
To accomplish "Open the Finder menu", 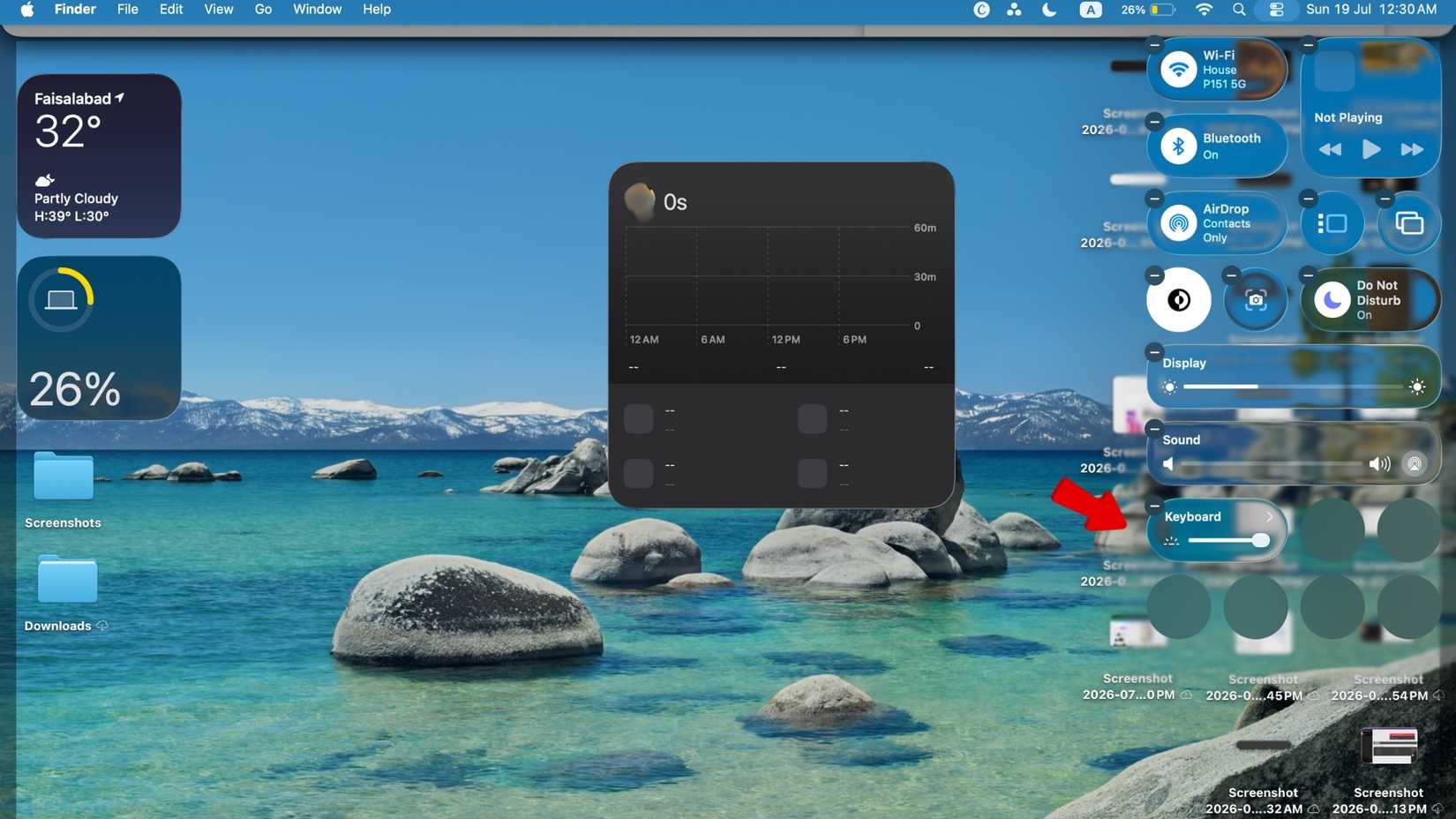I will click(75, 10).
